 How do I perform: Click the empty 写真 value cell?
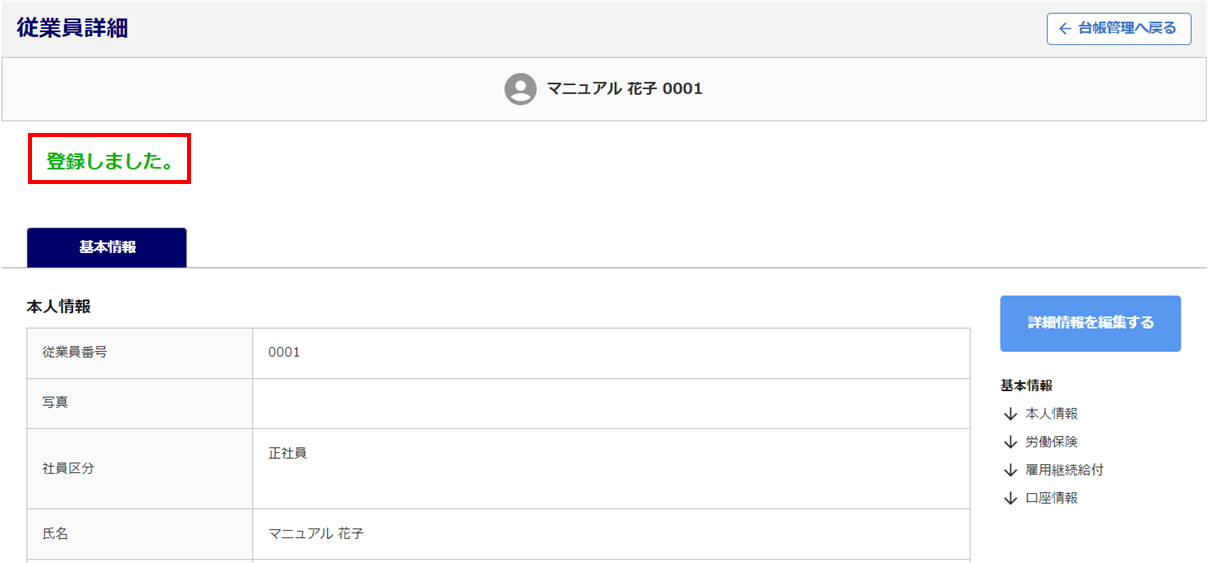click(610, 403)
